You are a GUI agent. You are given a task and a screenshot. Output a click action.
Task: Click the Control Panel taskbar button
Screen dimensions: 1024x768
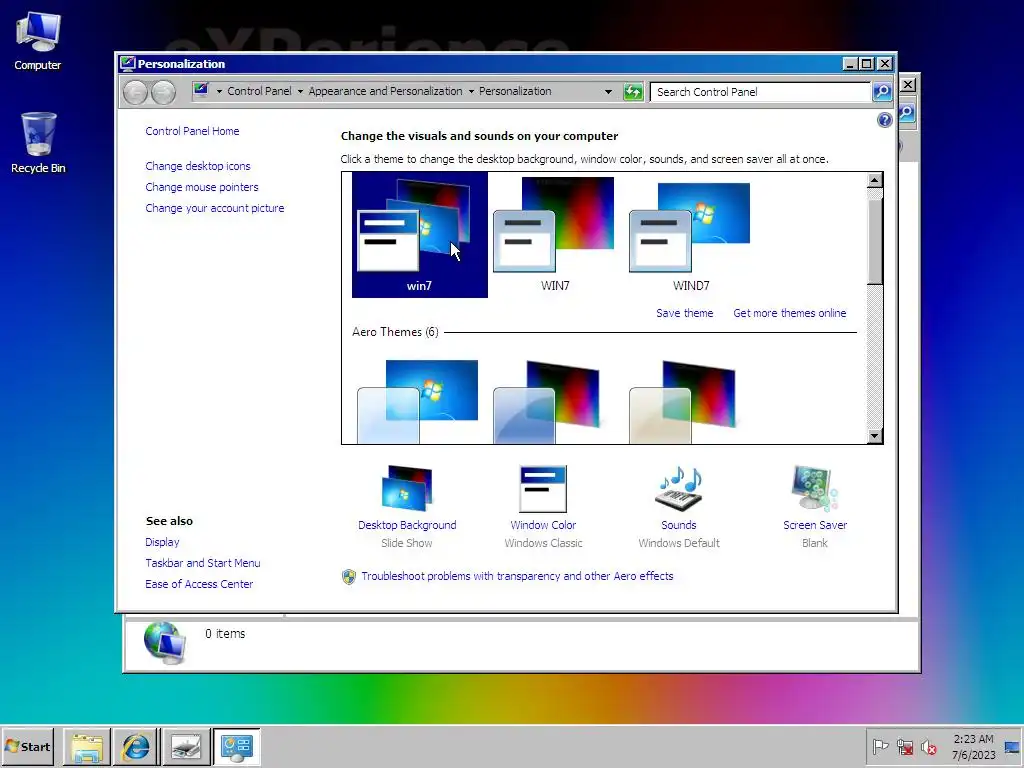(236, 747)
